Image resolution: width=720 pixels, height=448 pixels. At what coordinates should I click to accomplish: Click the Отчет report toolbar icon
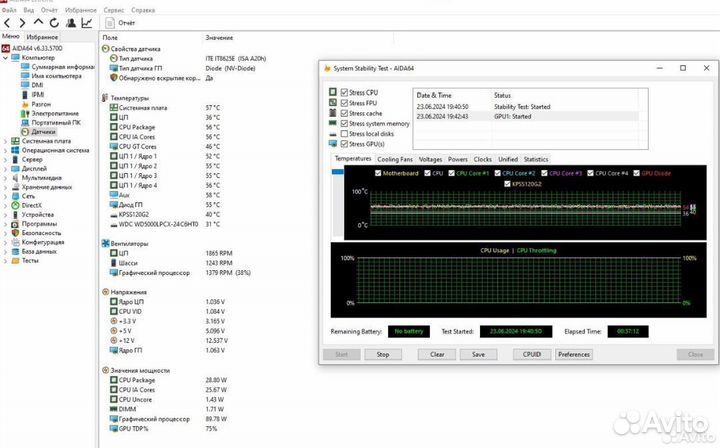[110, 22]
